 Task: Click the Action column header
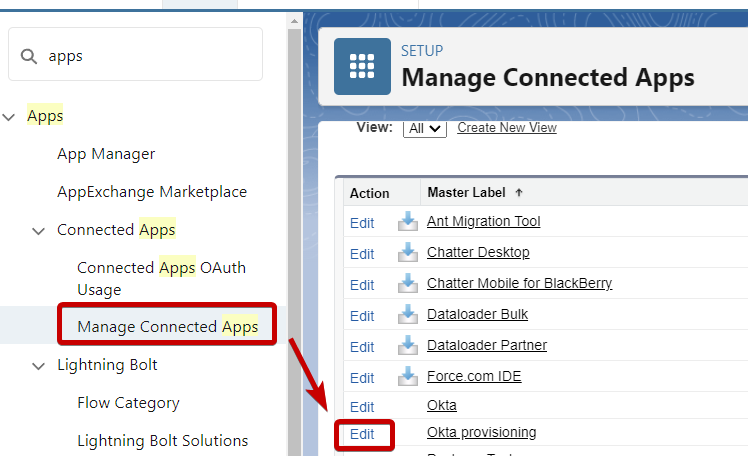(369, 193)
